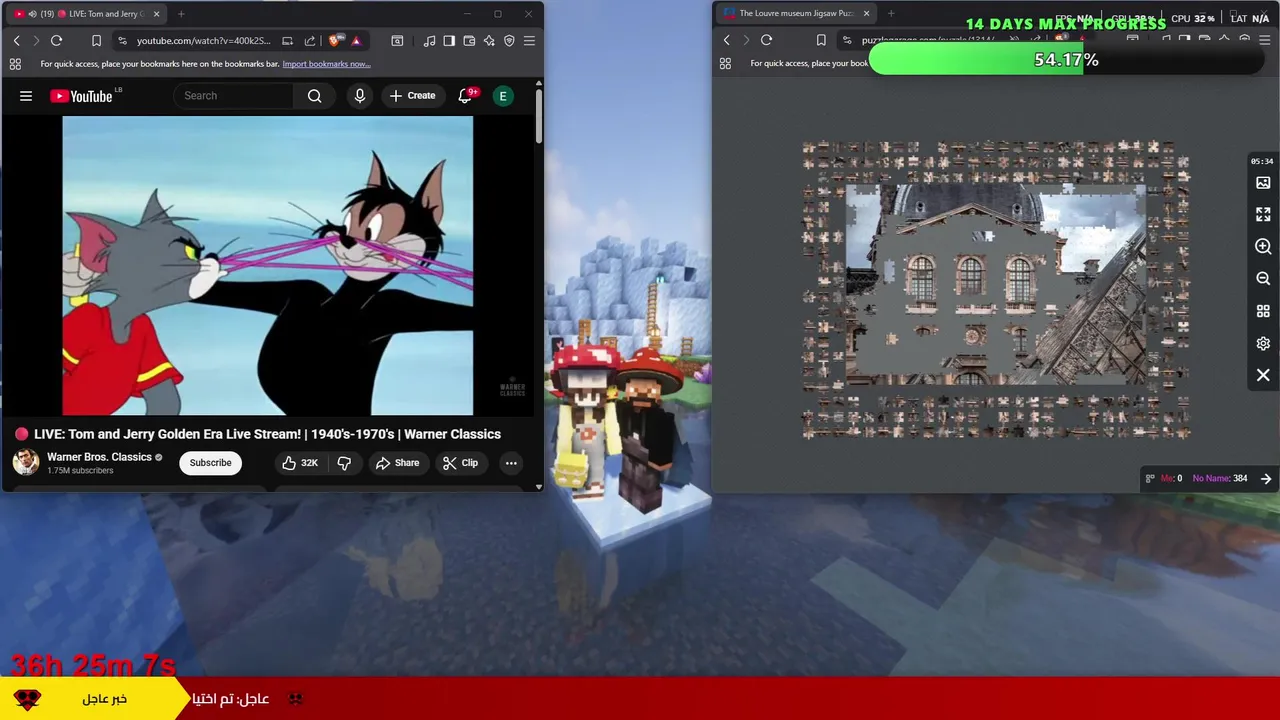Open Brave Shields lion icon
The image size is (1280, 720).
[x=335, y=41]
